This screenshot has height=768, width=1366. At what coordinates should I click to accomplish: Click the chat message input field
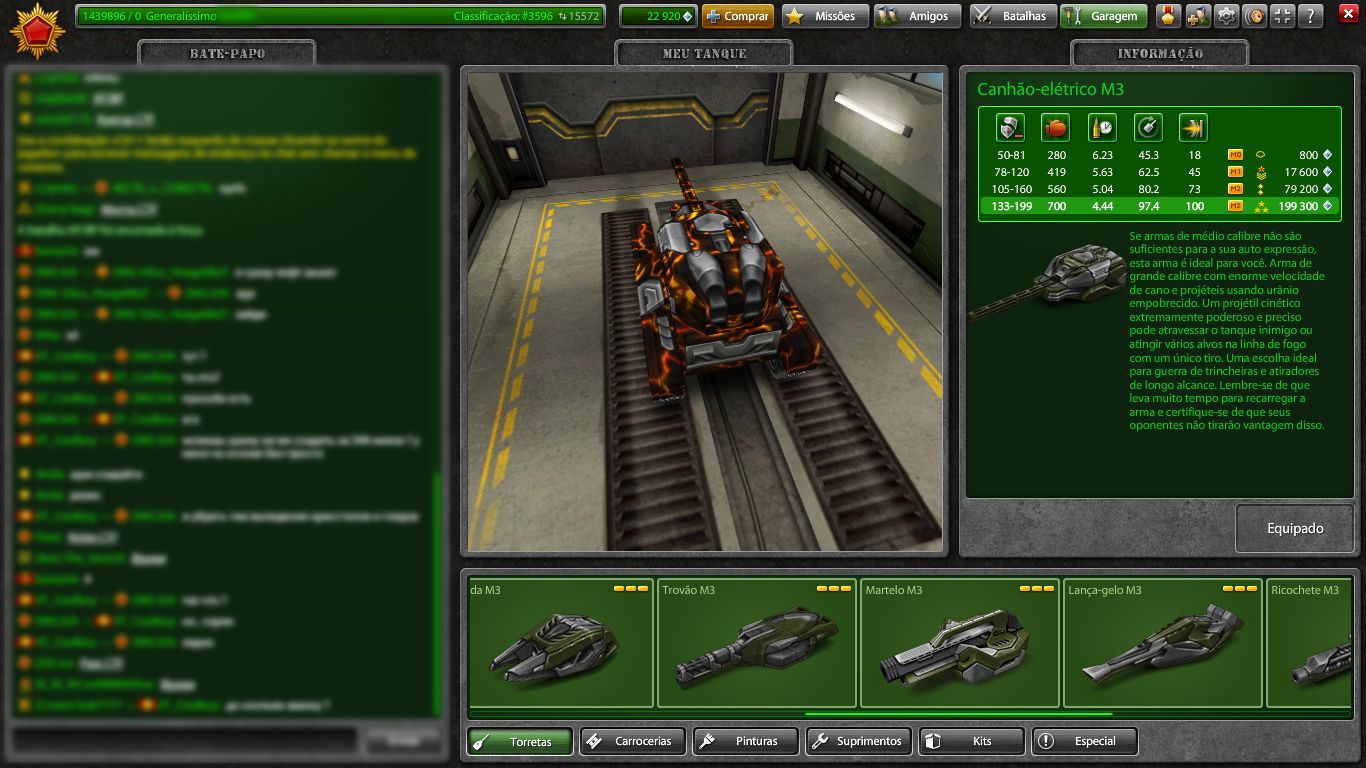(184, 740)
